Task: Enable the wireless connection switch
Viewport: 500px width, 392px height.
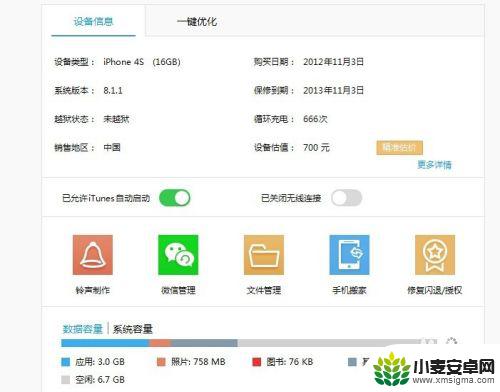Action: (347, 198)
